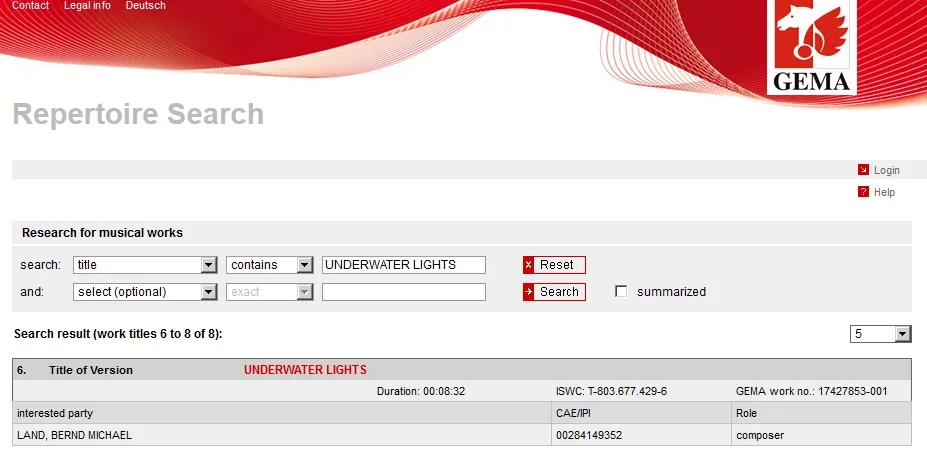Open the select (optional) dropdown
Image resolution: width=927 pixels, height=458 pixels.
click(145, 292)
